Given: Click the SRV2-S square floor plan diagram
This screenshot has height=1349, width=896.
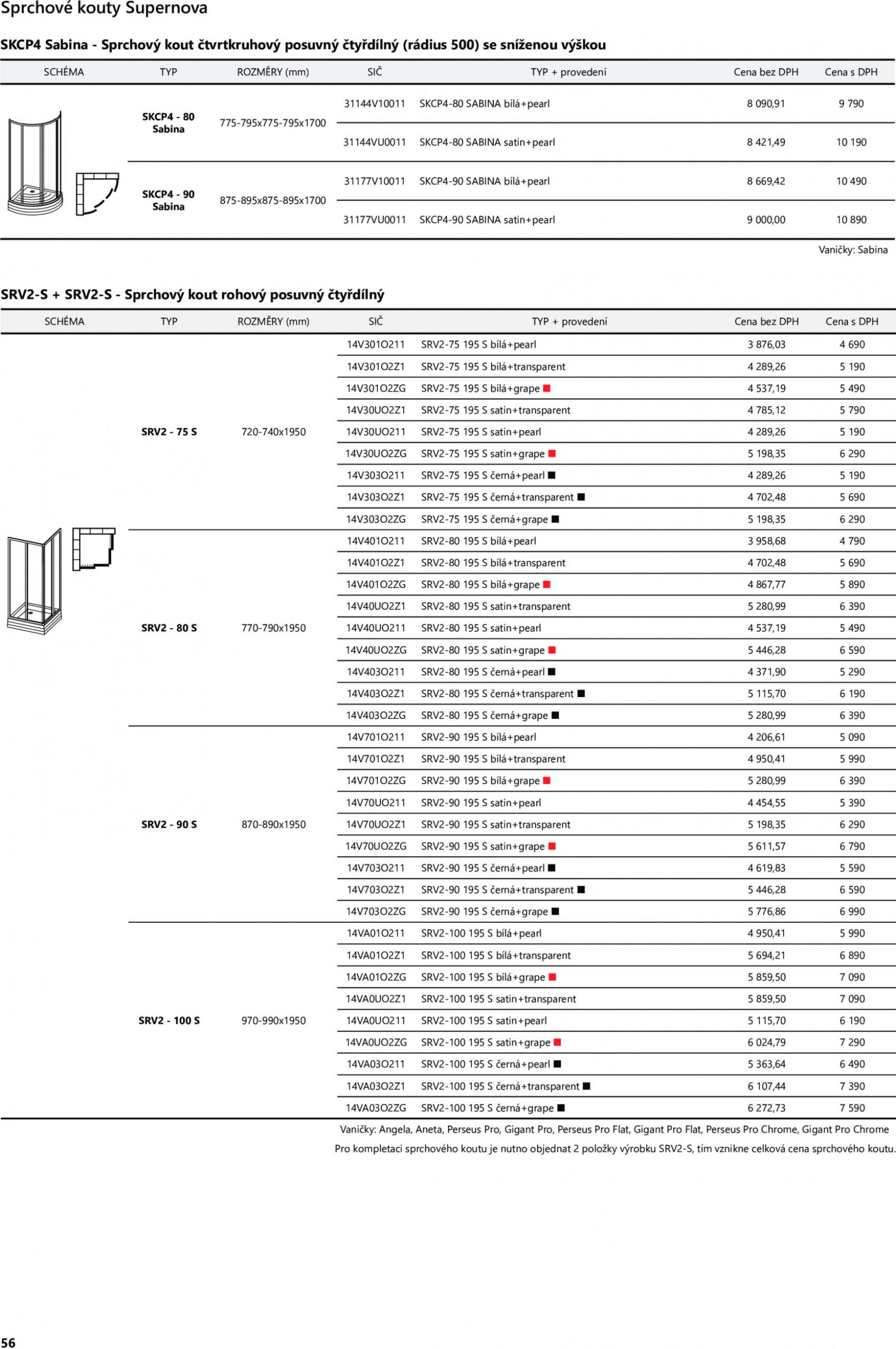Looking at the screenshot, I should [94, 549].
